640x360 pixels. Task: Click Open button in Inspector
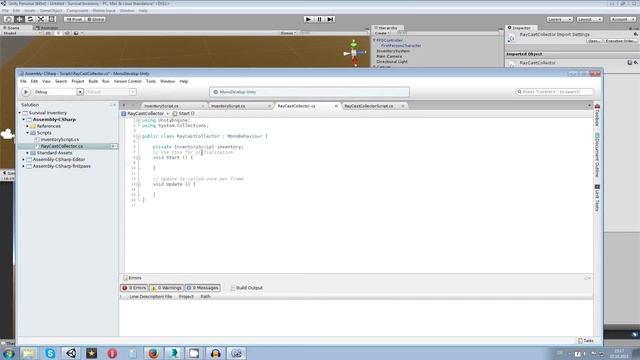tap(594, 41)
